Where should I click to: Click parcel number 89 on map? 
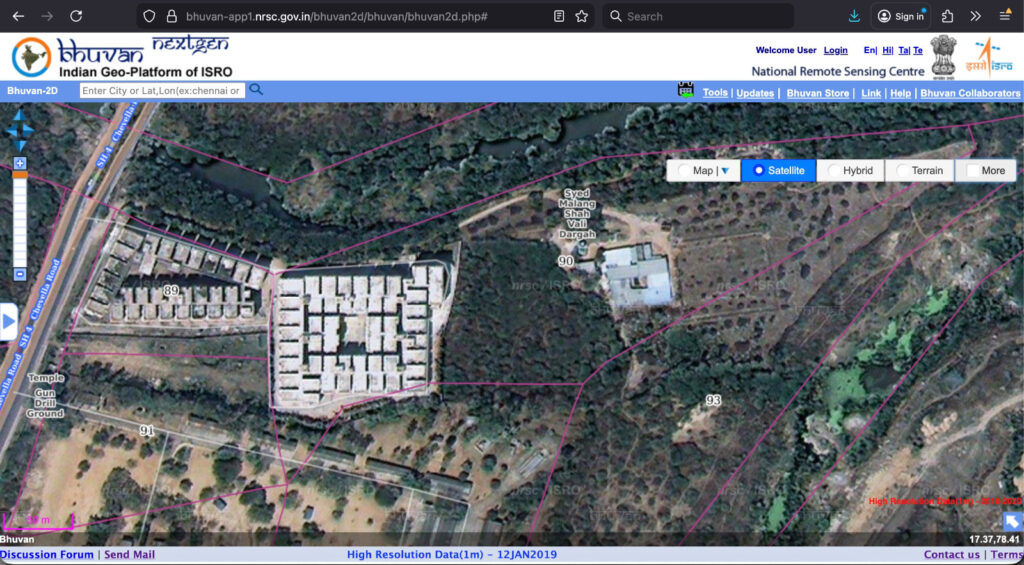pos(171,291)
